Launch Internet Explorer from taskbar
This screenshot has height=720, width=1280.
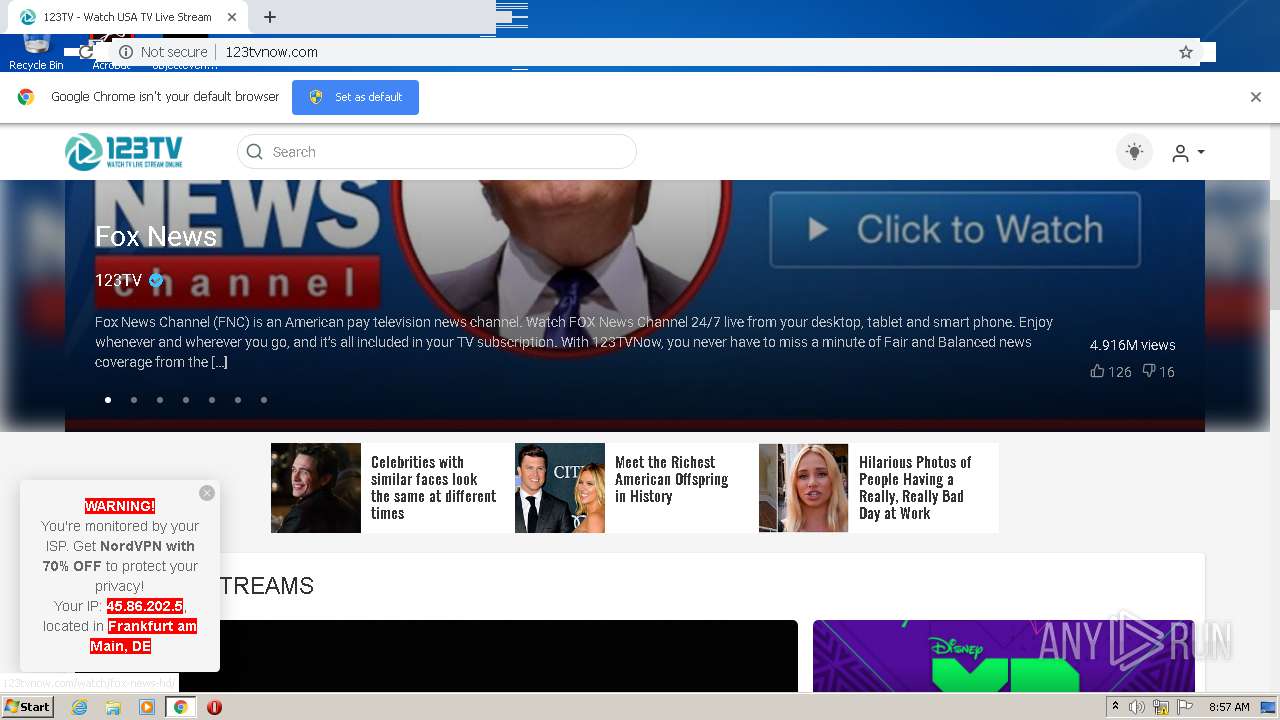[x=80, y=707]
